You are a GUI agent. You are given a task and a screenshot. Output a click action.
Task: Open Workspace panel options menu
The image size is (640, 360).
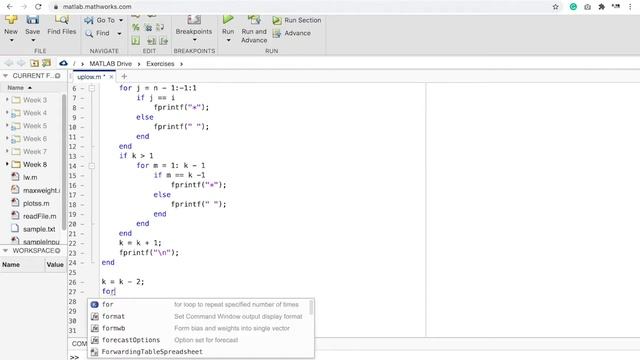point(58,251)
